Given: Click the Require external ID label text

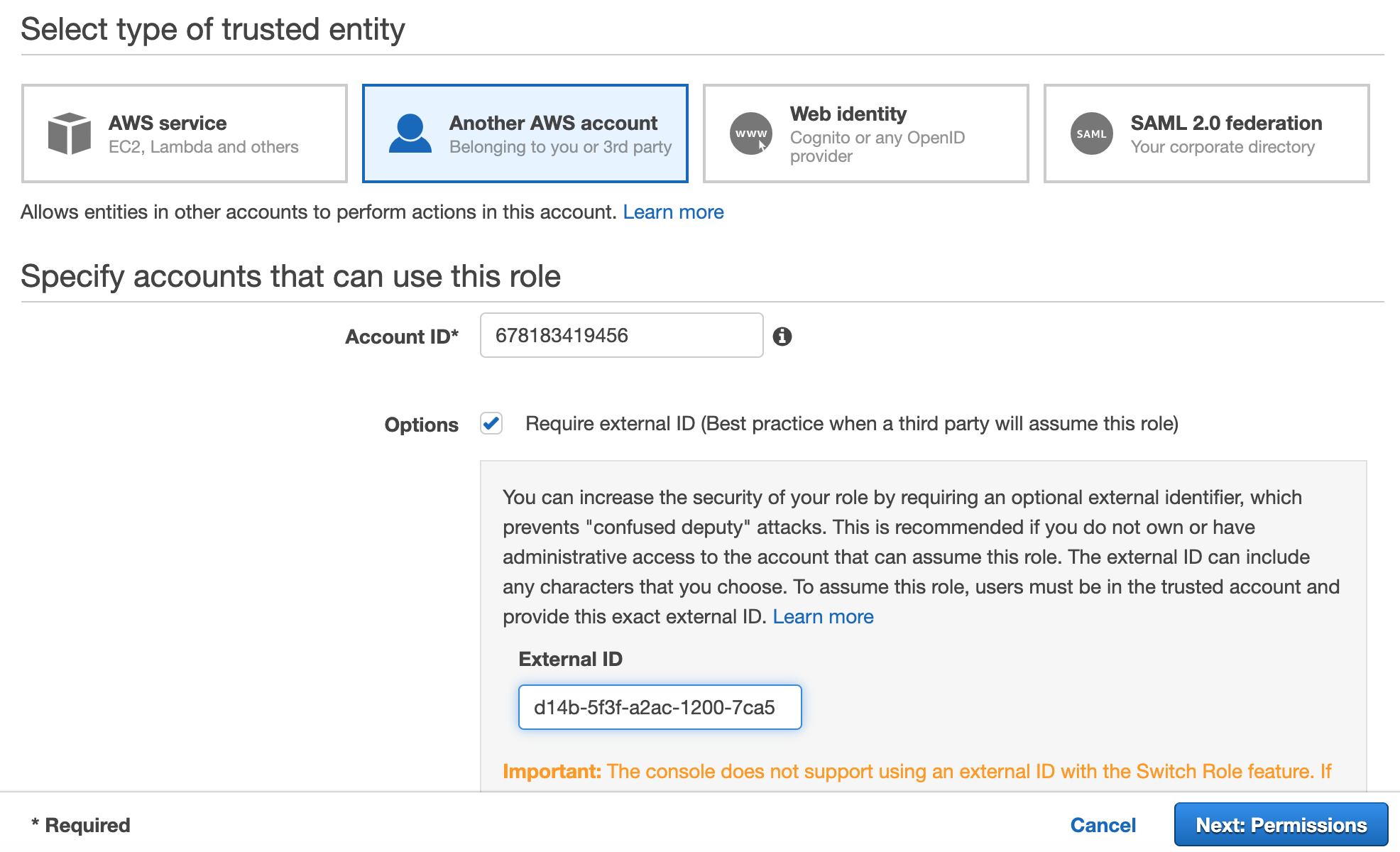Looking at the screenshot, I should click(x=852, y=424).
